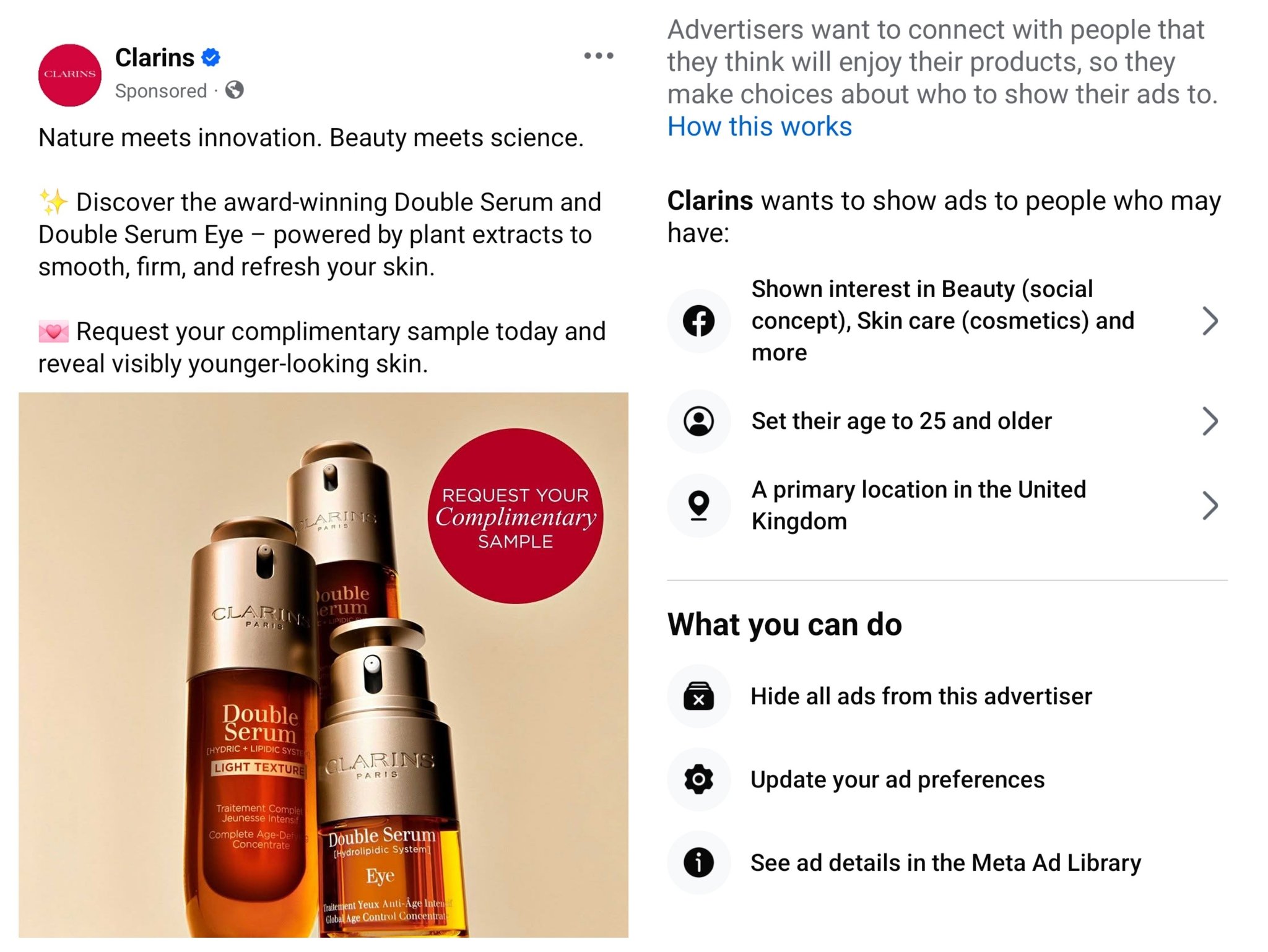Click the globe public audience icon
Viewport: 1268px width, 952px height.
coord(235,90)
